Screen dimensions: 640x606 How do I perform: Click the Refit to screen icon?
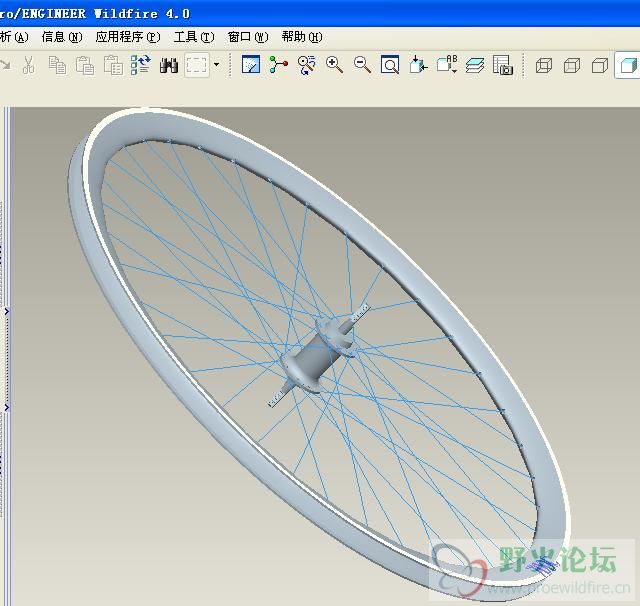tap(390, 64)
